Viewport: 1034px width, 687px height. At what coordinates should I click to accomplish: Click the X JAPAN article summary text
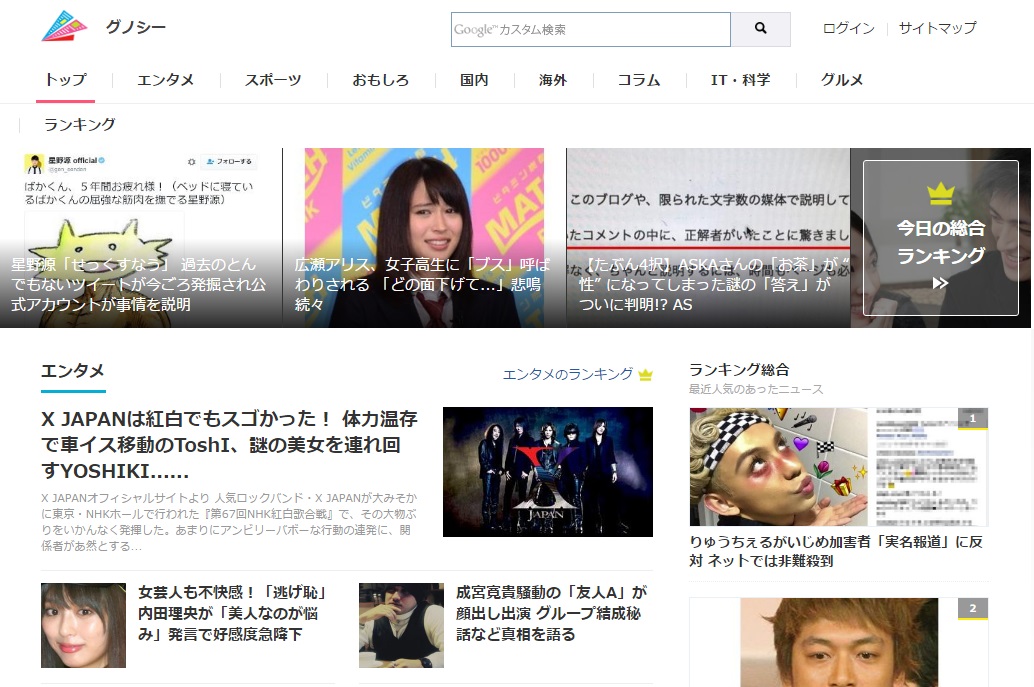229,522
